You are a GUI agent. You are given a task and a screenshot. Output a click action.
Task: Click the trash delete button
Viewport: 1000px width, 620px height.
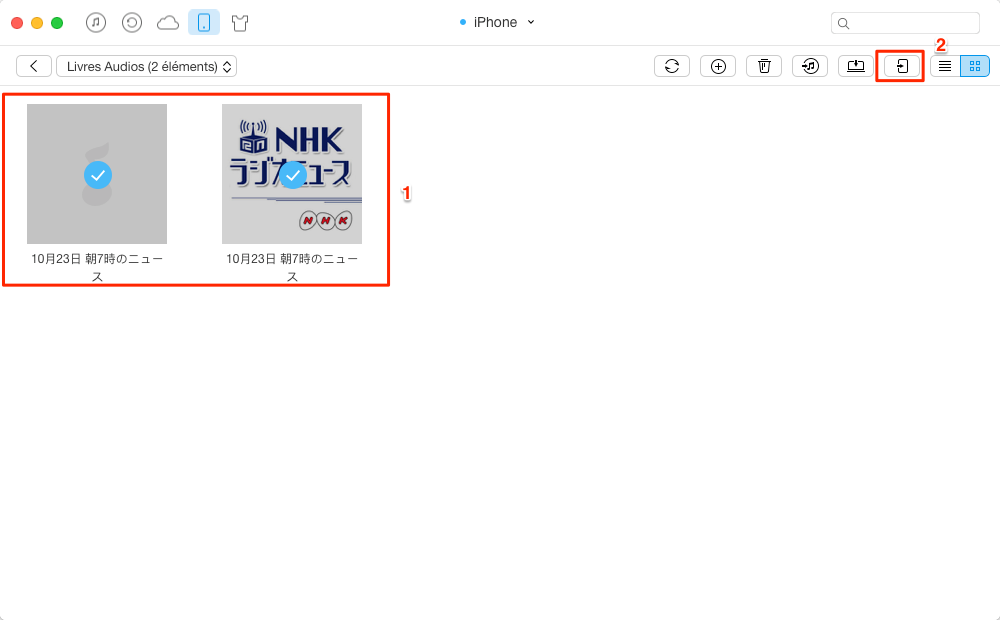coord(764,66)
